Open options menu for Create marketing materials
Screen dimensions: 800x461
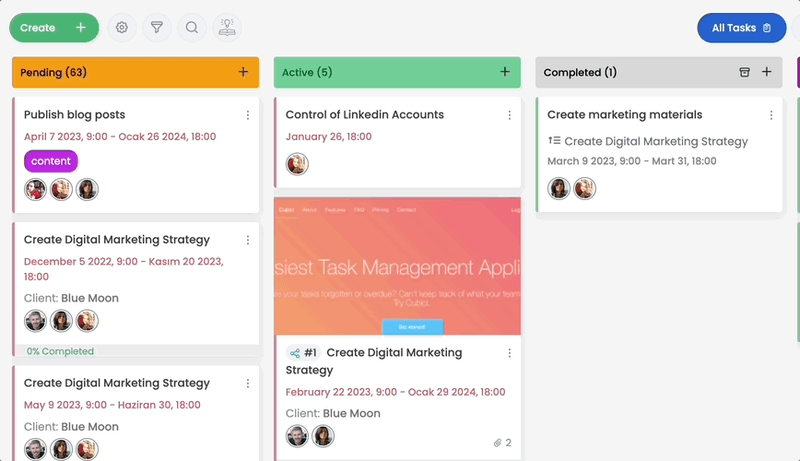point(771,115)
